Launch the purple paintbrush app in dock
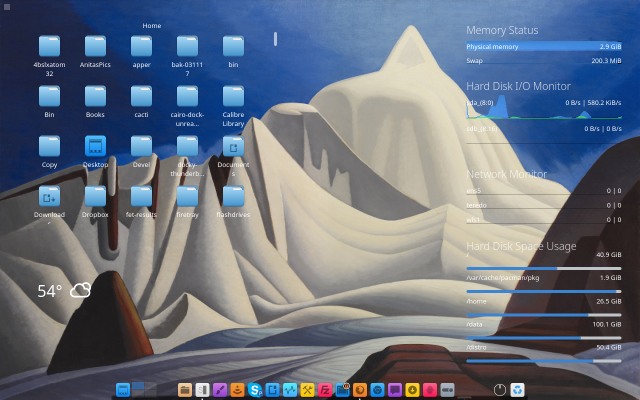 pyautogui.click(x=220, y=390)
